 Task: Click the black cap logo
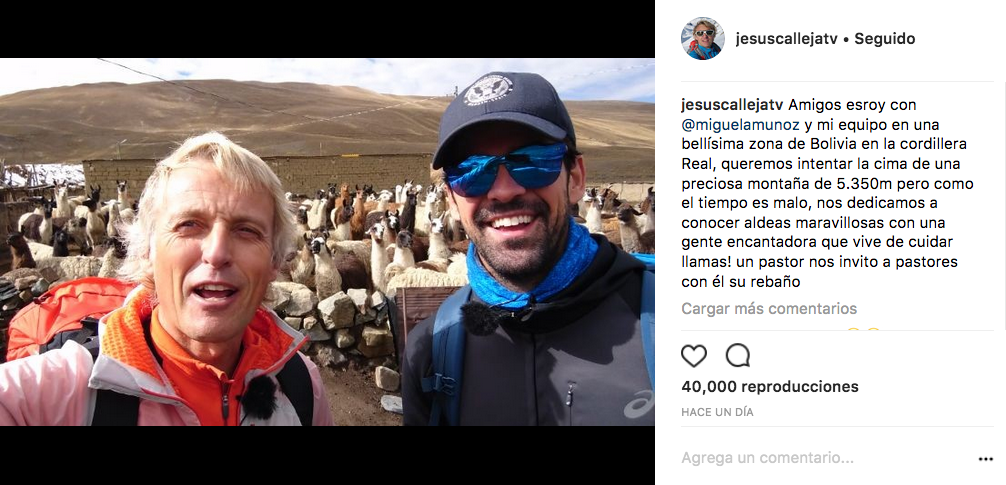click(x=488, y=90)
